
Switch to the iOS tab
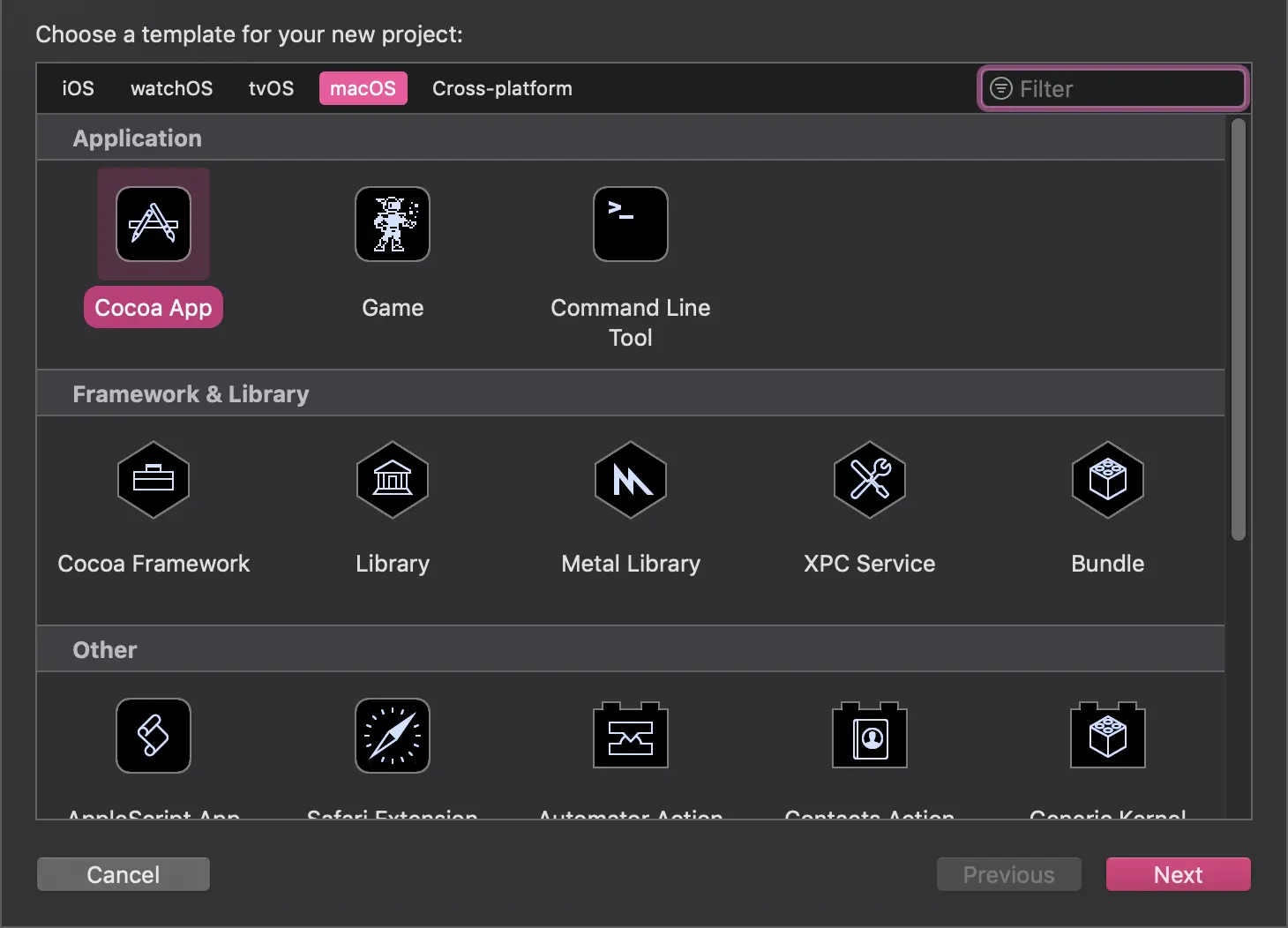pos(78,88)
